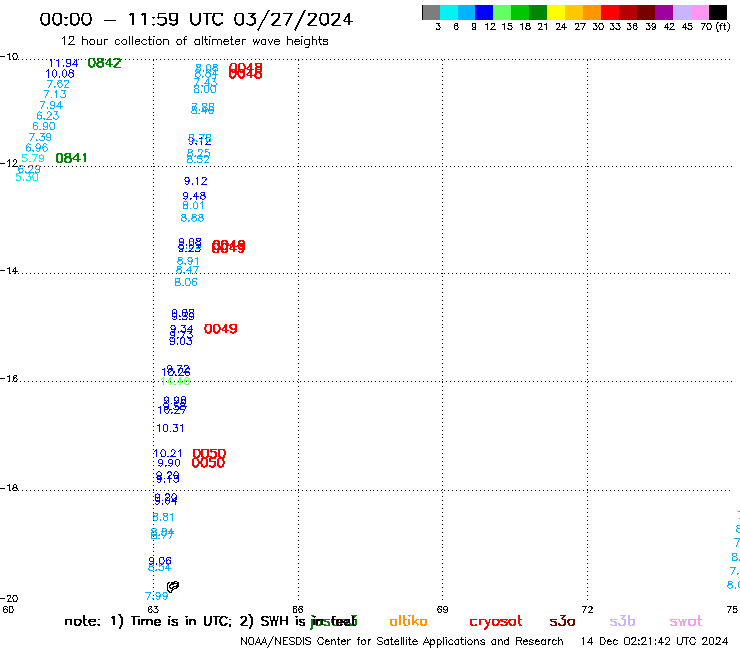
Task: Click the cyan swatch in the height legend
Action: click(448, 12)
